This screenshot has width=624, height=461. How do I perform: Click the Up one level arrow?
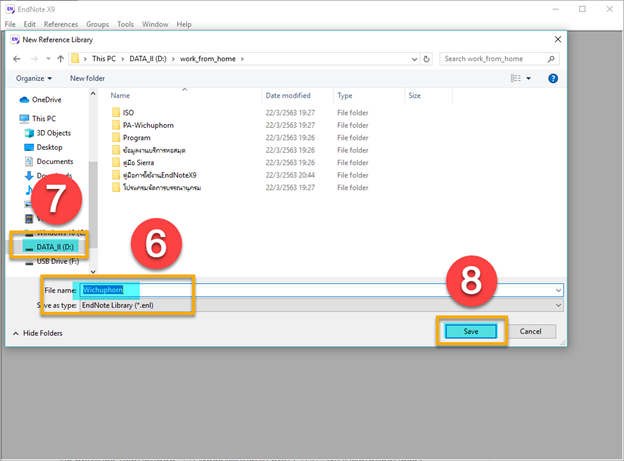[x=59, y=58]
